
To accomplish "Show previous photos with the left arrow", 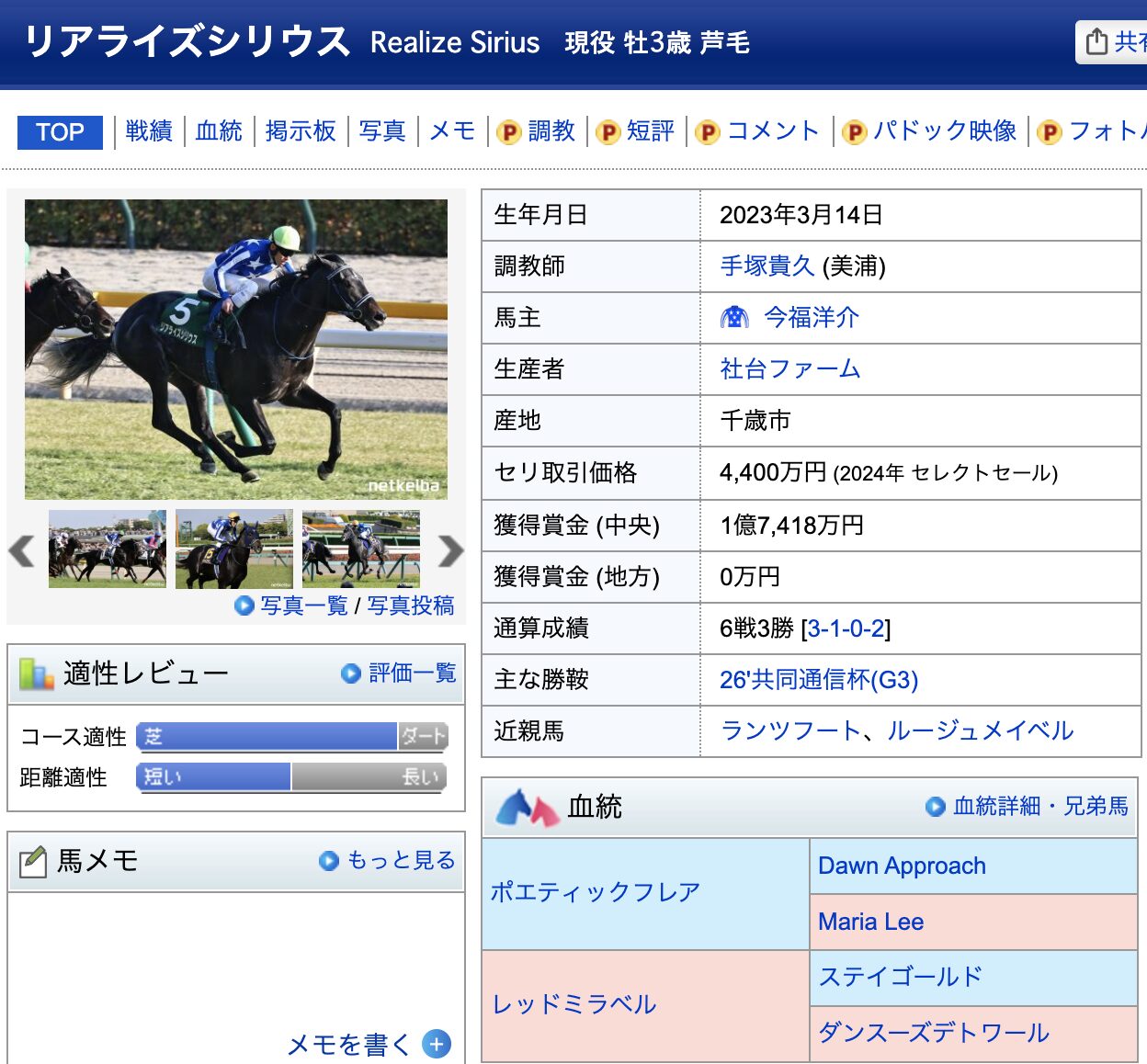I will (x=21, y=550).
